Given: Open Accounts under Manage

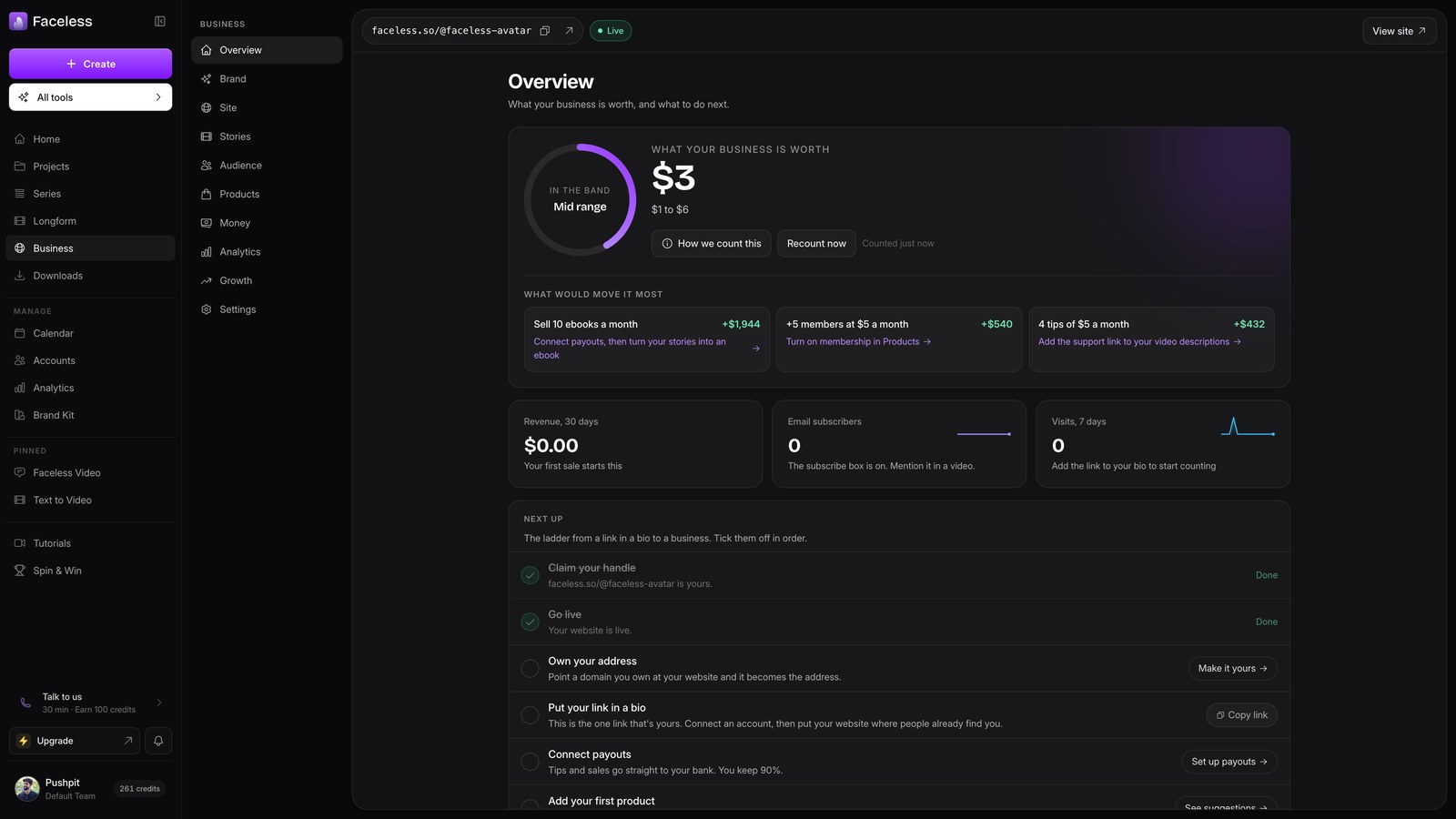Looking at the screenshot, I should pyautogui.click(x=90, y=360).
